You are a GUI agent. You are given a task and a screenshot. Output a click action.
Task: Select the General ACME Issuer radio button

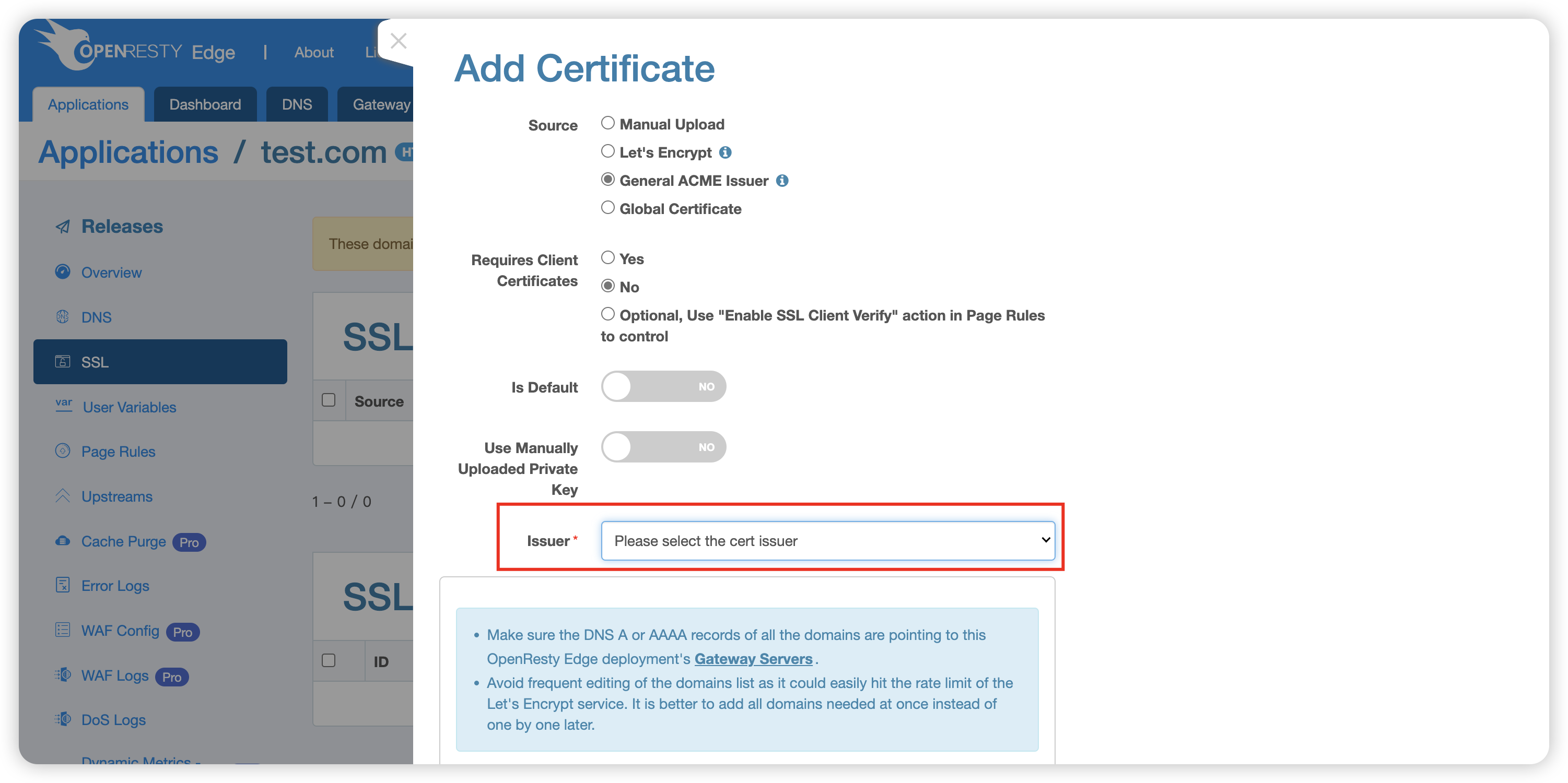[x=606, y=180]
